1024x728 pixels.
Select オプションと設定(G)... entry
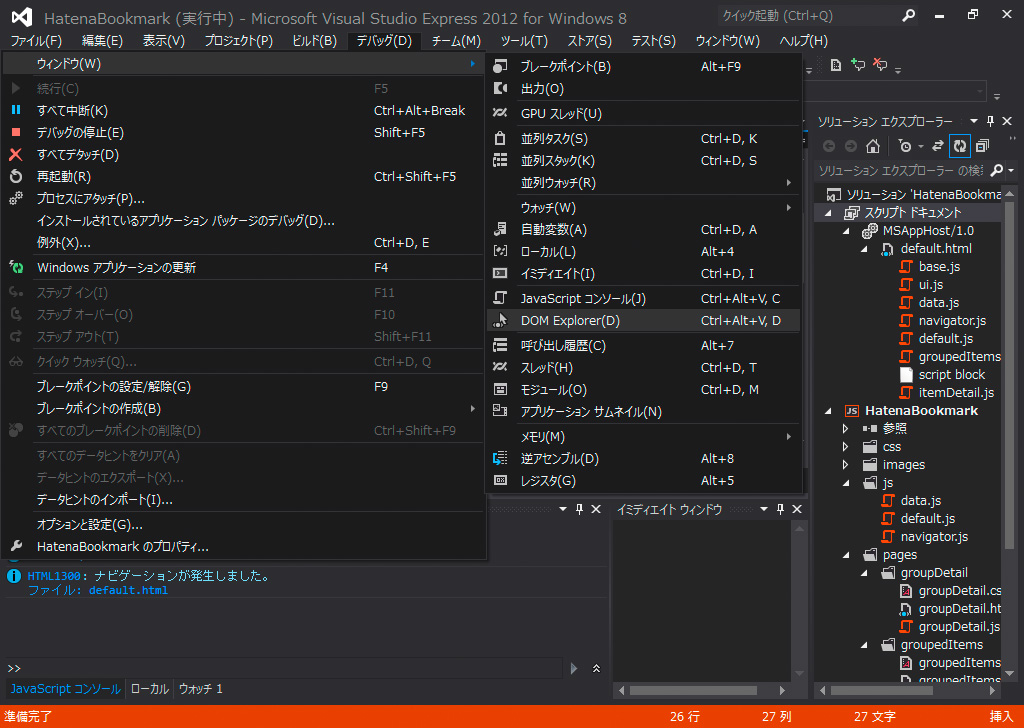243,524
